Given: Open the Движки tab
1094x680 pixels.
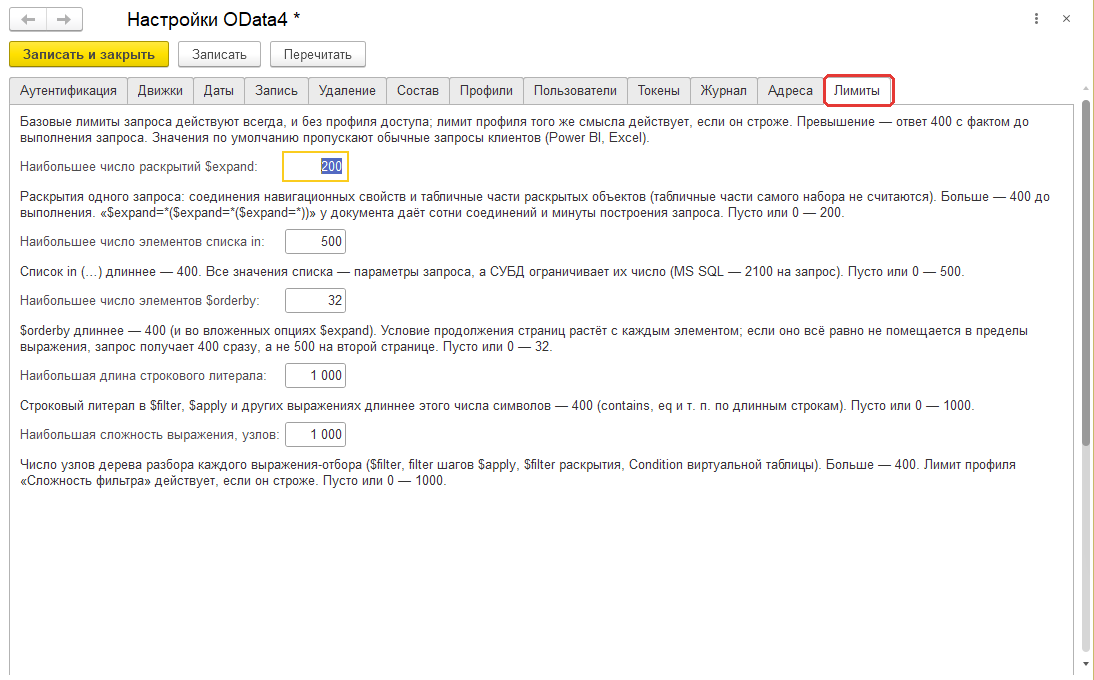Looking at the screenshot, I should [x=160, y=91].
